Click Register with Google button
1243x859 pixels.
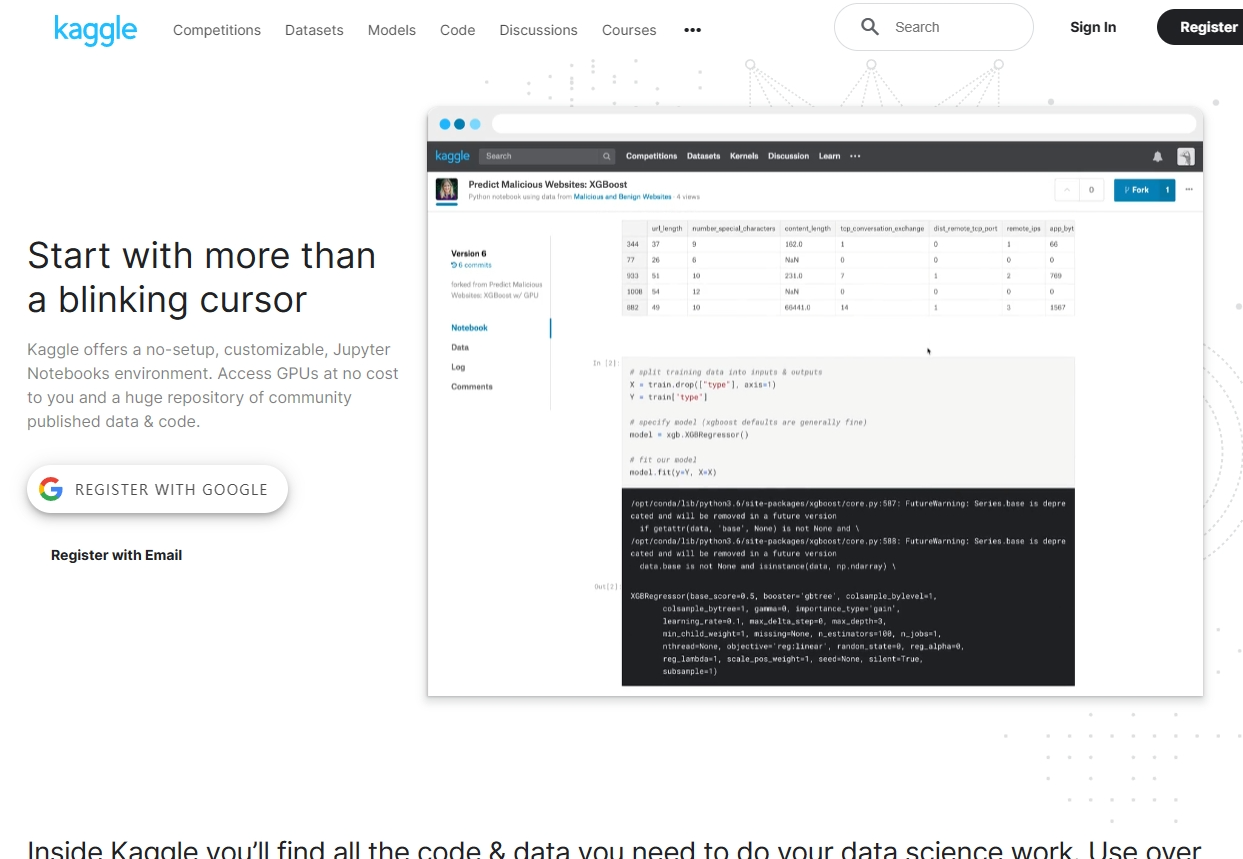point(157,489)
